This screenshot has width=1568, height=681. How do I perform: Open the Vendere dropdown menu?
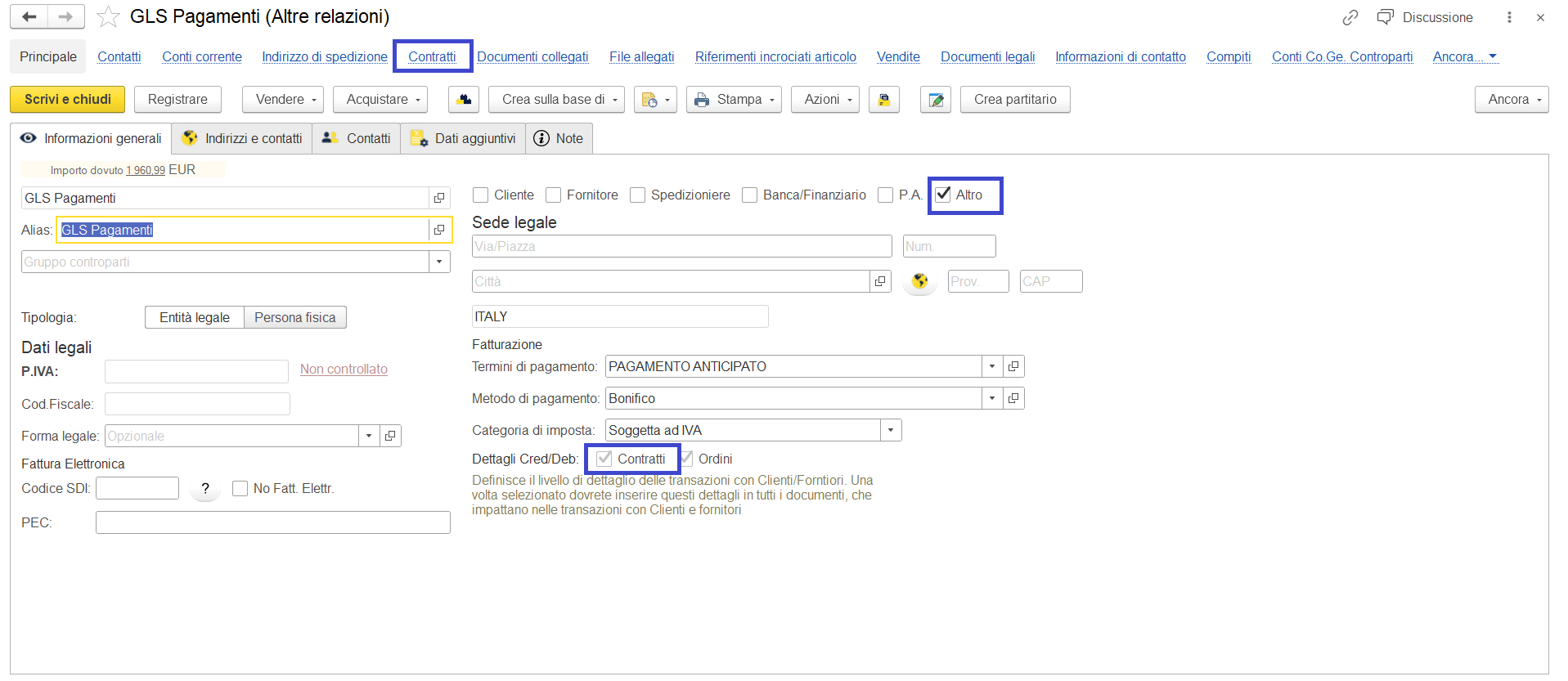(283, 100)
